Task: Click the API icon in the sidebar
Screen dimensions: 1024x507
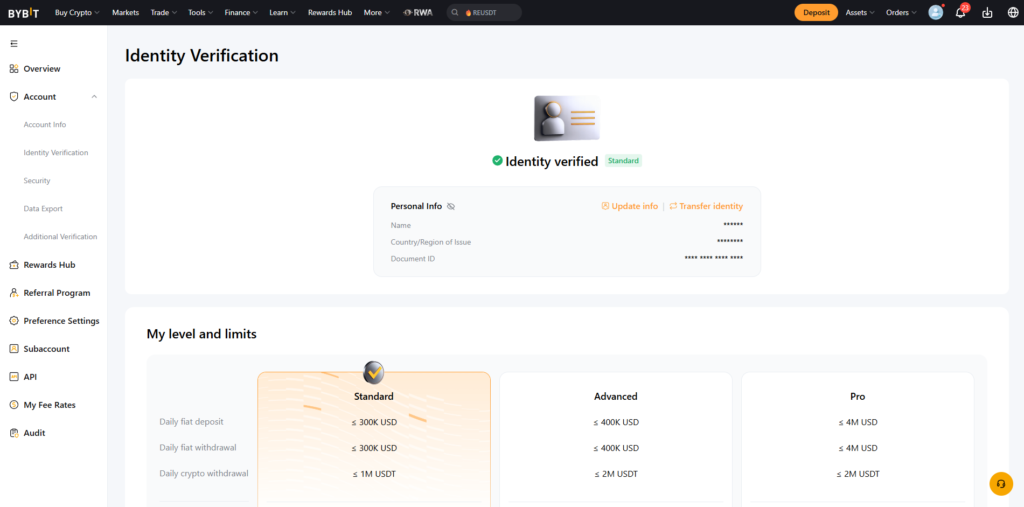Action: pos(14,377)
